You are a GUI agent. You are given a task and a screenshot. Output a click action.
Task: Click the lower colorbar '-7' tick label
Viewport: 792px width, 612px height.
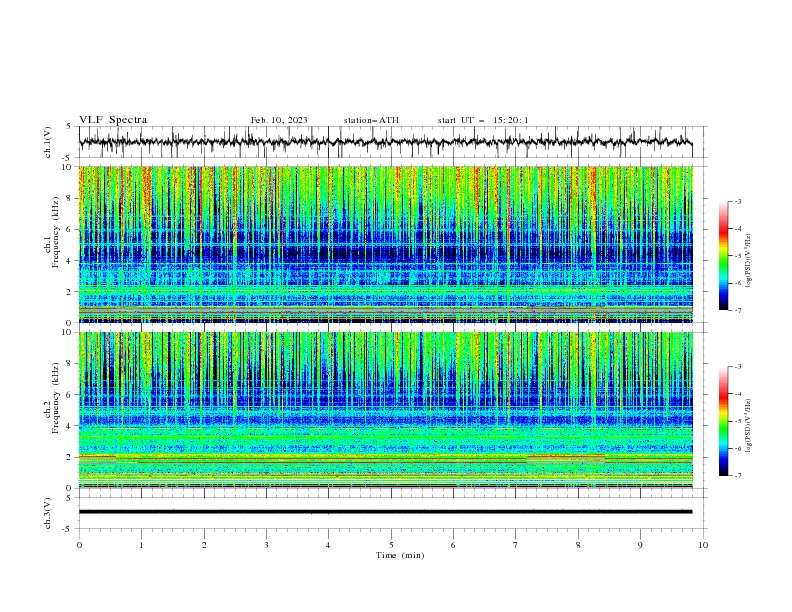[x=737, y=476]
